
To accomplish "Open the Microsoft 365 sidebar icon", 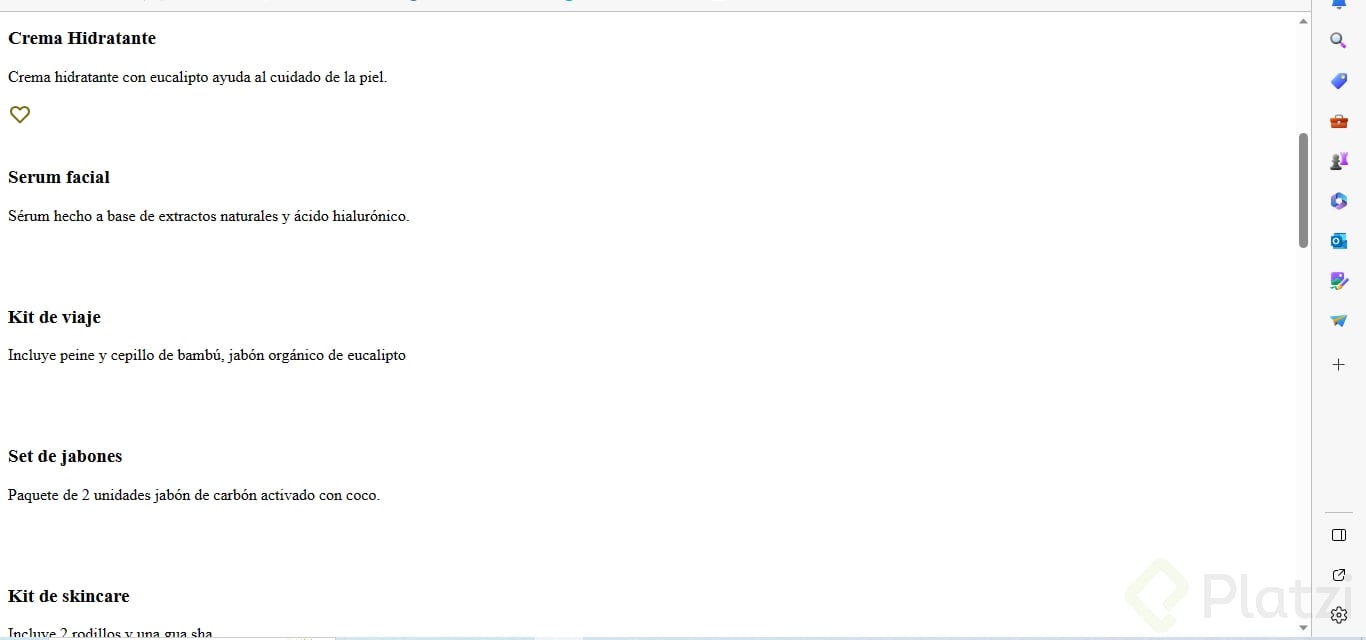I will pyautogui.click(x=1338, y=201).
